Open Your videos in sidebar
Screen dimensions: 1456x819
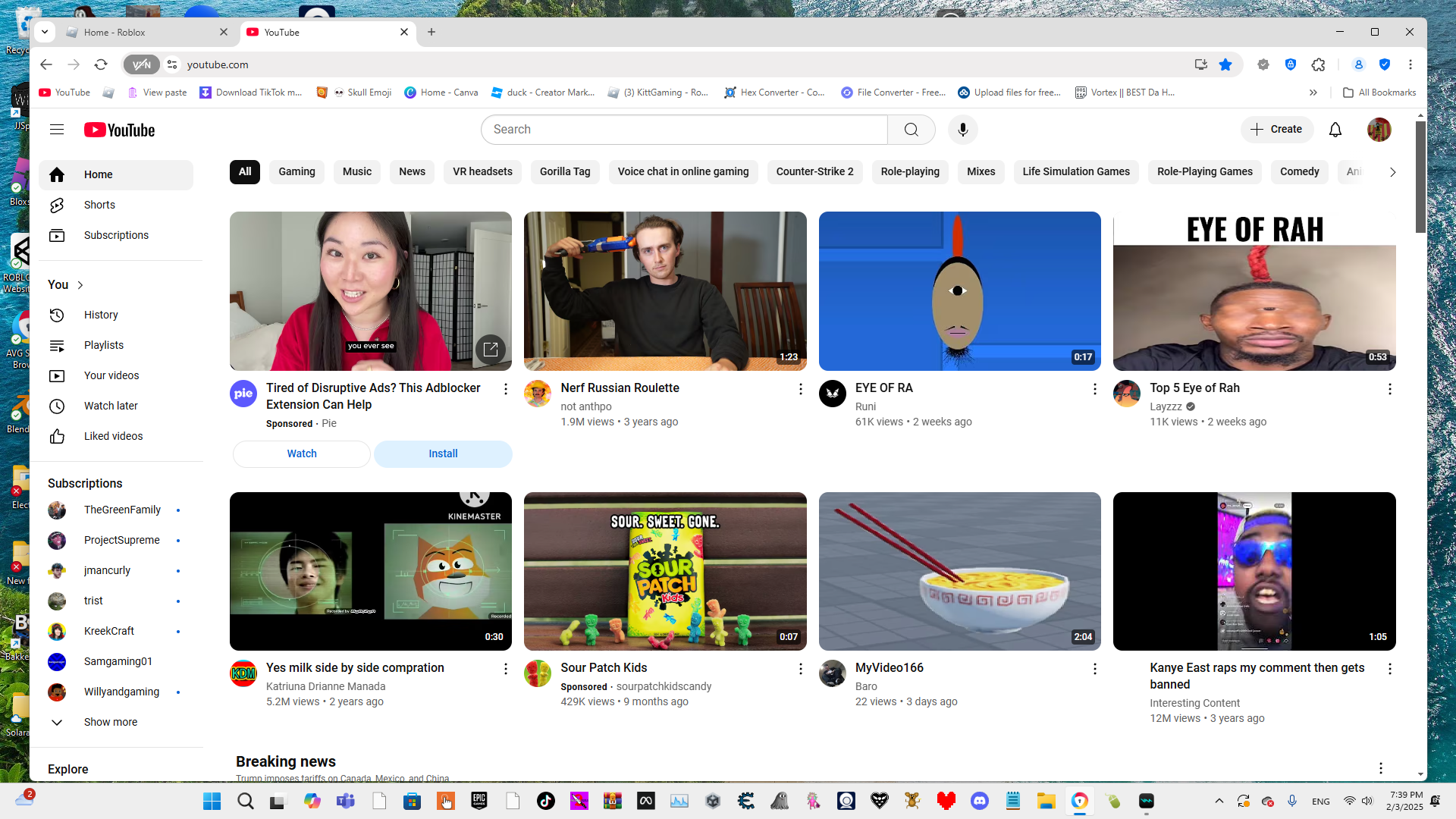pyautogui.click(x=116, y=375)
